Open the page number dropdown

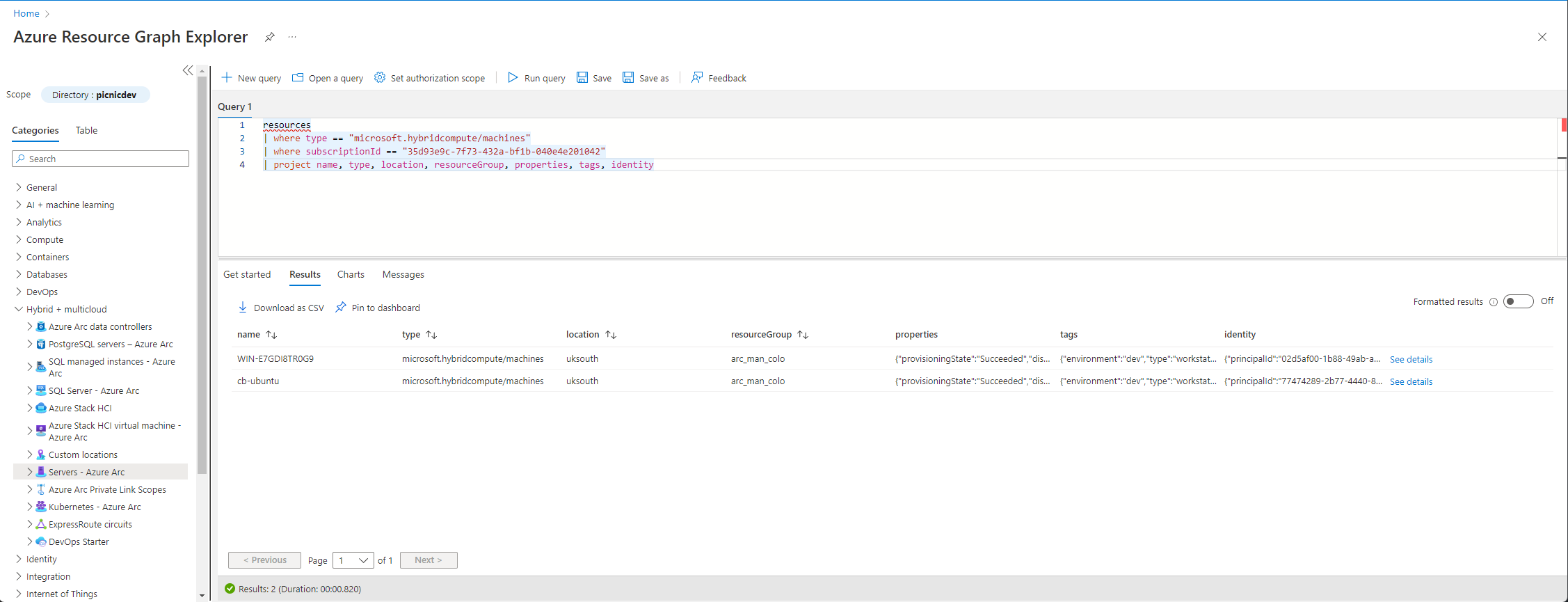[353, 560]
